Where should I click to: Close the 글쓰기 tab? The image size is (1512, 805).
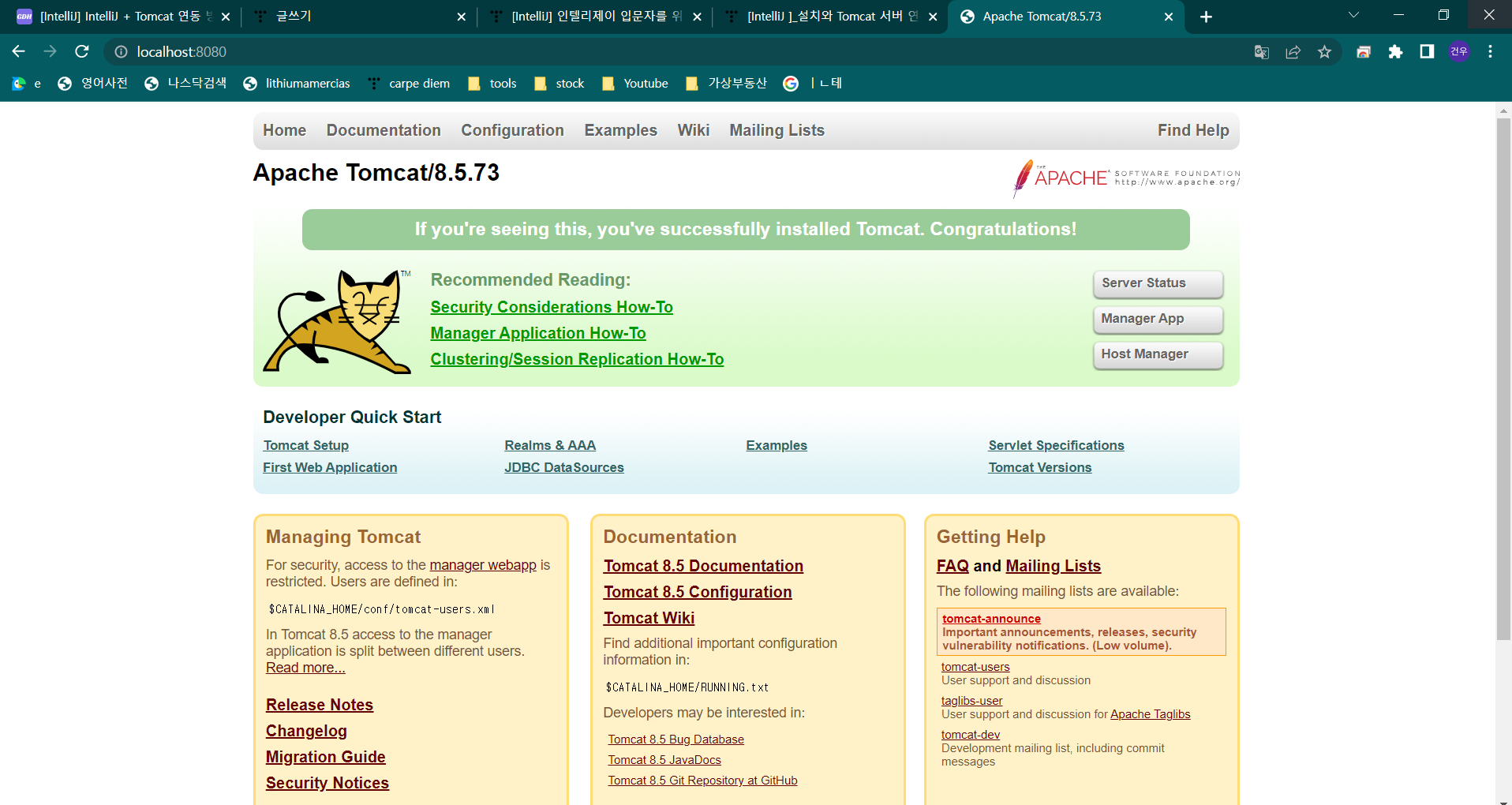pos(462,17)
